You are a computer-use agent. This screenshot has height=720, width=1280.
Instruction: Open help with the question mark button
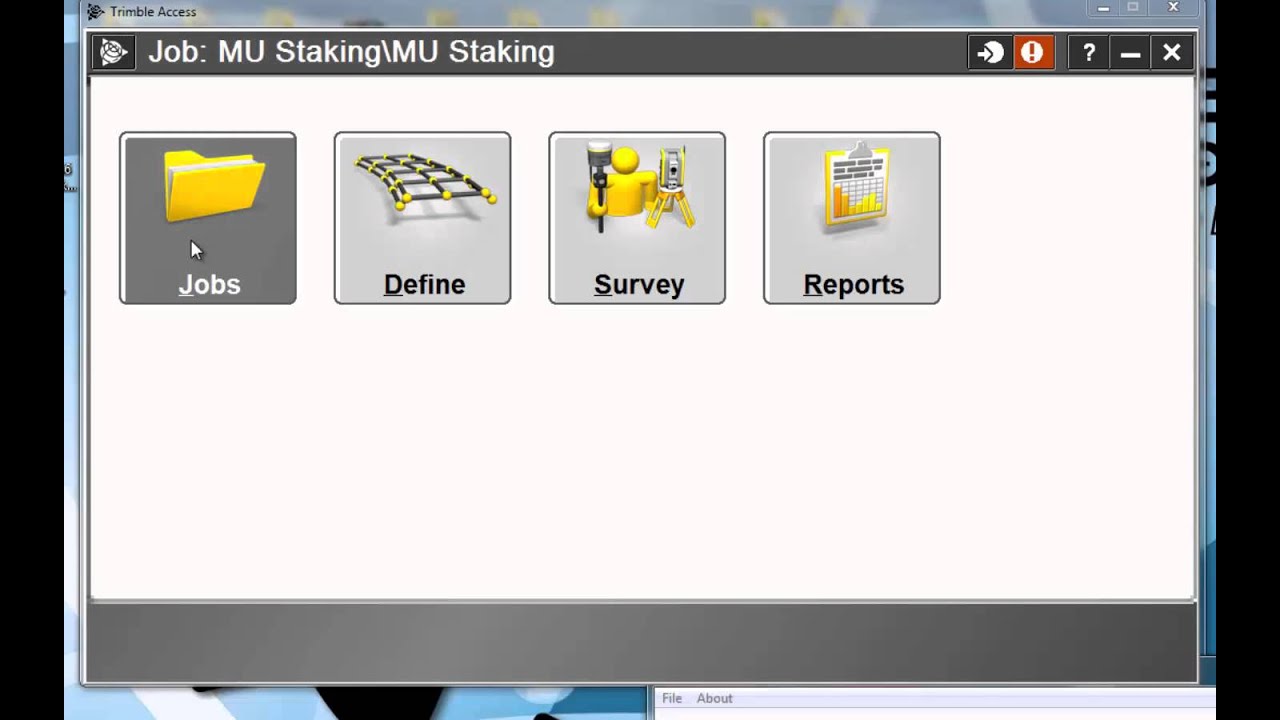(x=1089, y=52)
